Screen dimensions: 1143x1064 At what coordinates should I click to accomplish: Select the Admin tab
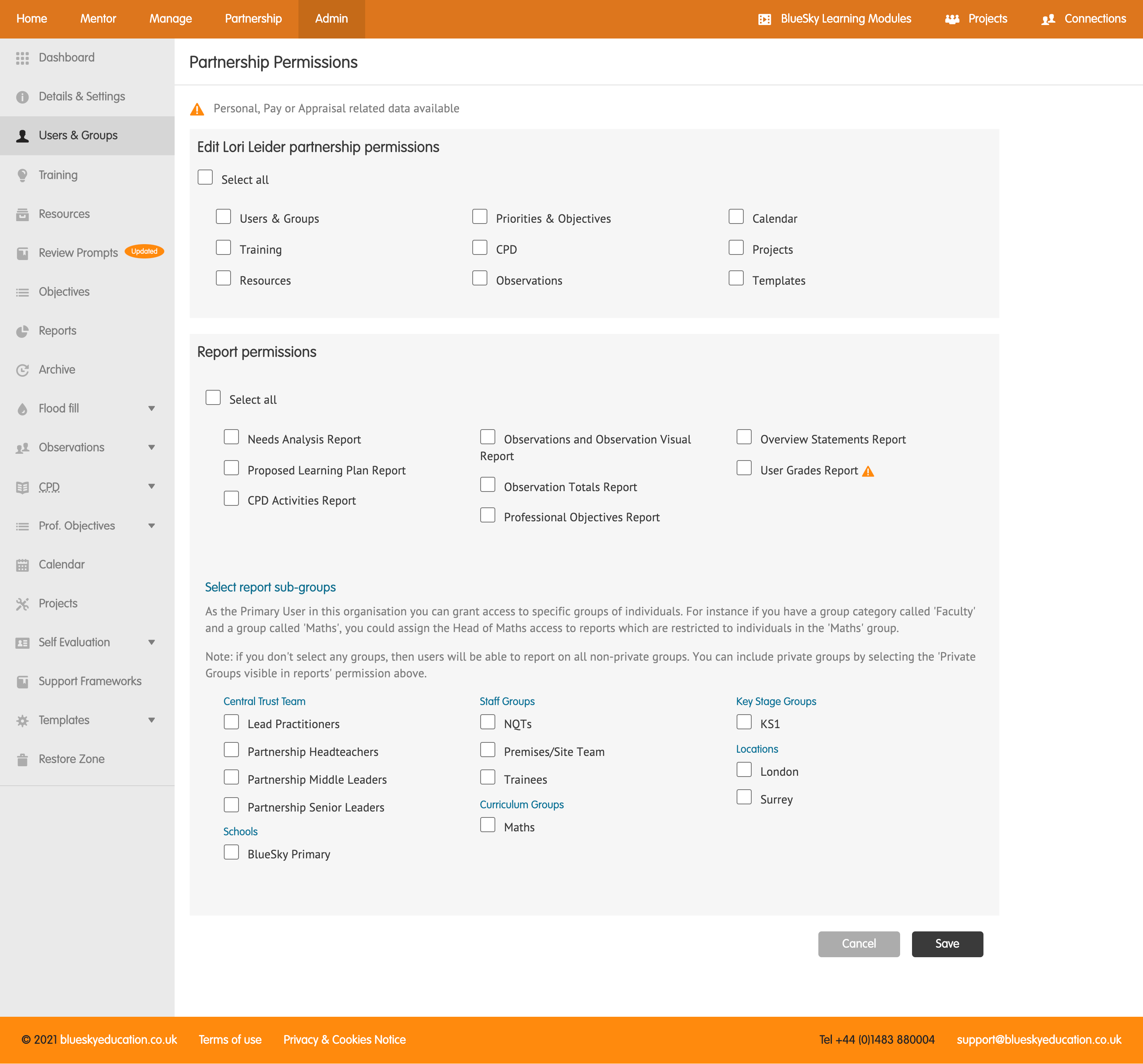coord(331,19)
